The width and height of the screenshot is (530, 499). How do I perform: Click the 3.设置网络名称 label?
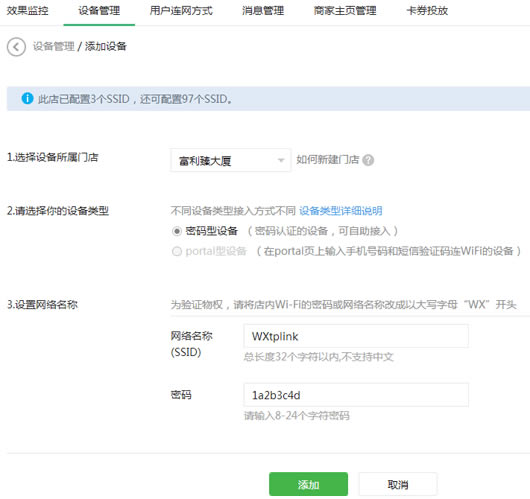coord(42,305)
